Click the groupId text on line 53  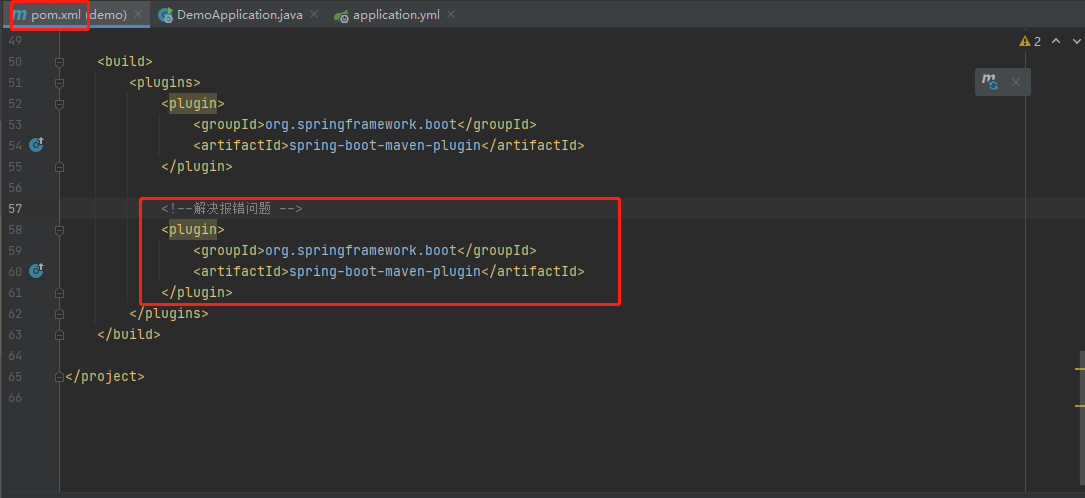click(x=365, y=124)
